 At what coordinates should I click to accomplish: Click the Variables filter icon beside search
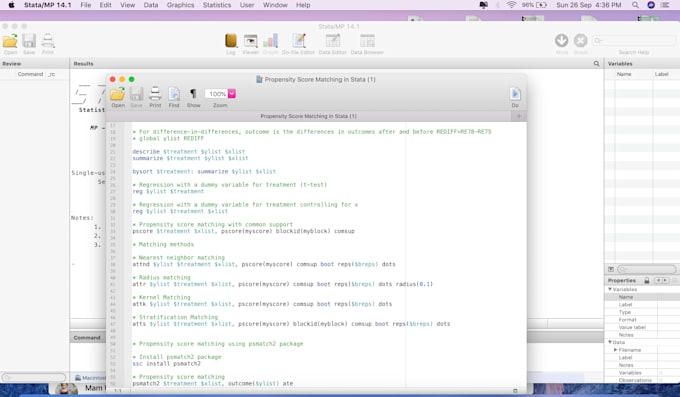[611, 269]
